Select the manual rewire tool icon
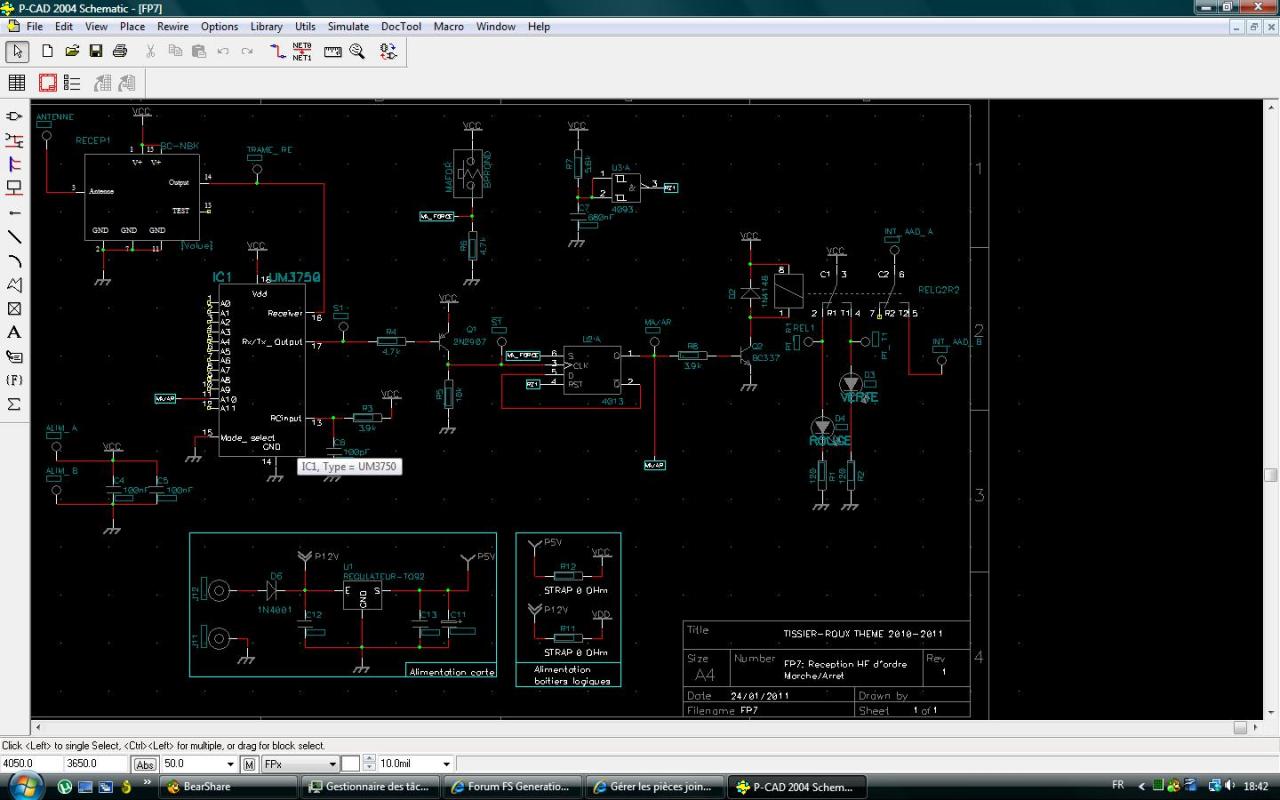Screen dimensions: 1280x800 (x=277, y=51)
